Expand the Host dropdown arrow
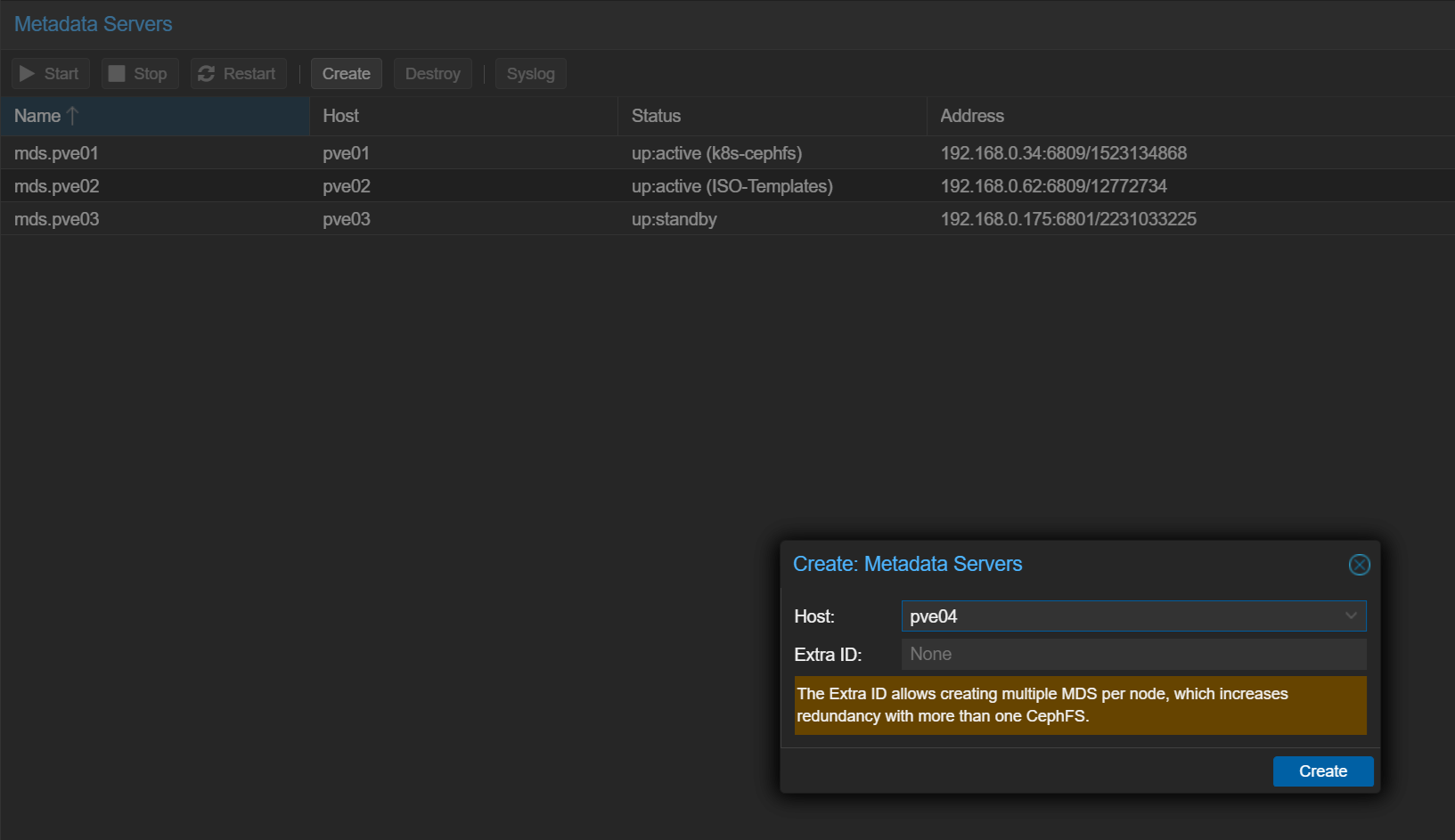The image size is (1455, 840). (1351, 616)
